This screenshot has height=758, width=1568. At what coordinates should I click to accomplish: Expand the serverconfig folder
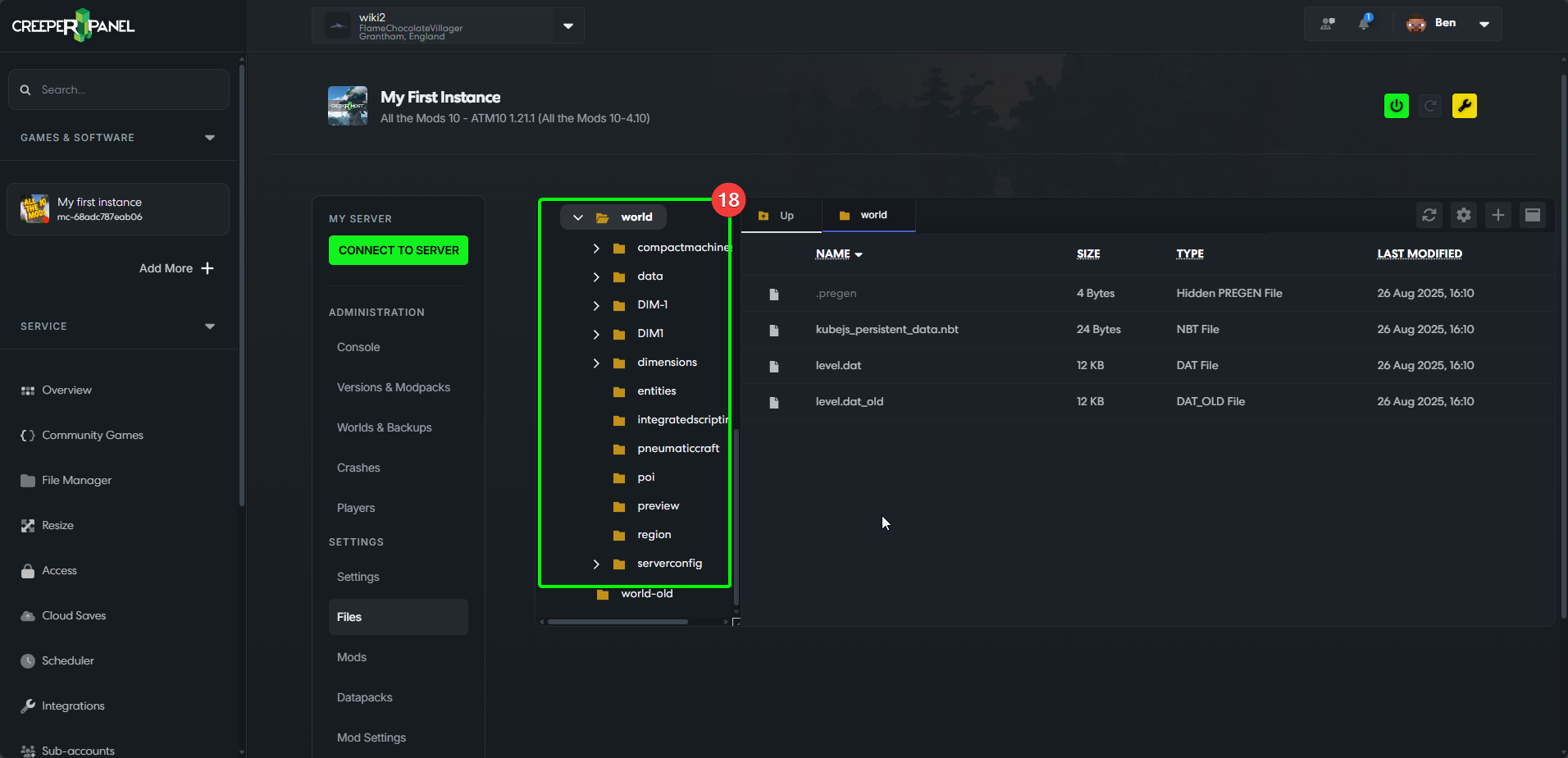596,564
